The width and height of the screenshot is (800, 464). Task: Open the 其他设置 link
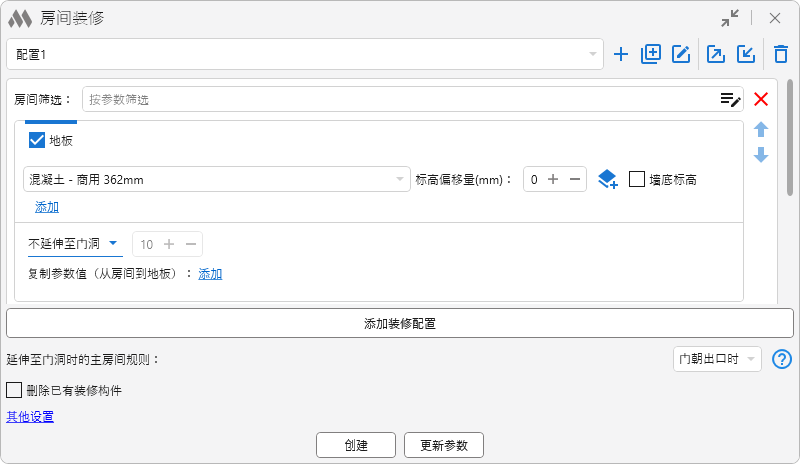(x=30, y=417)
